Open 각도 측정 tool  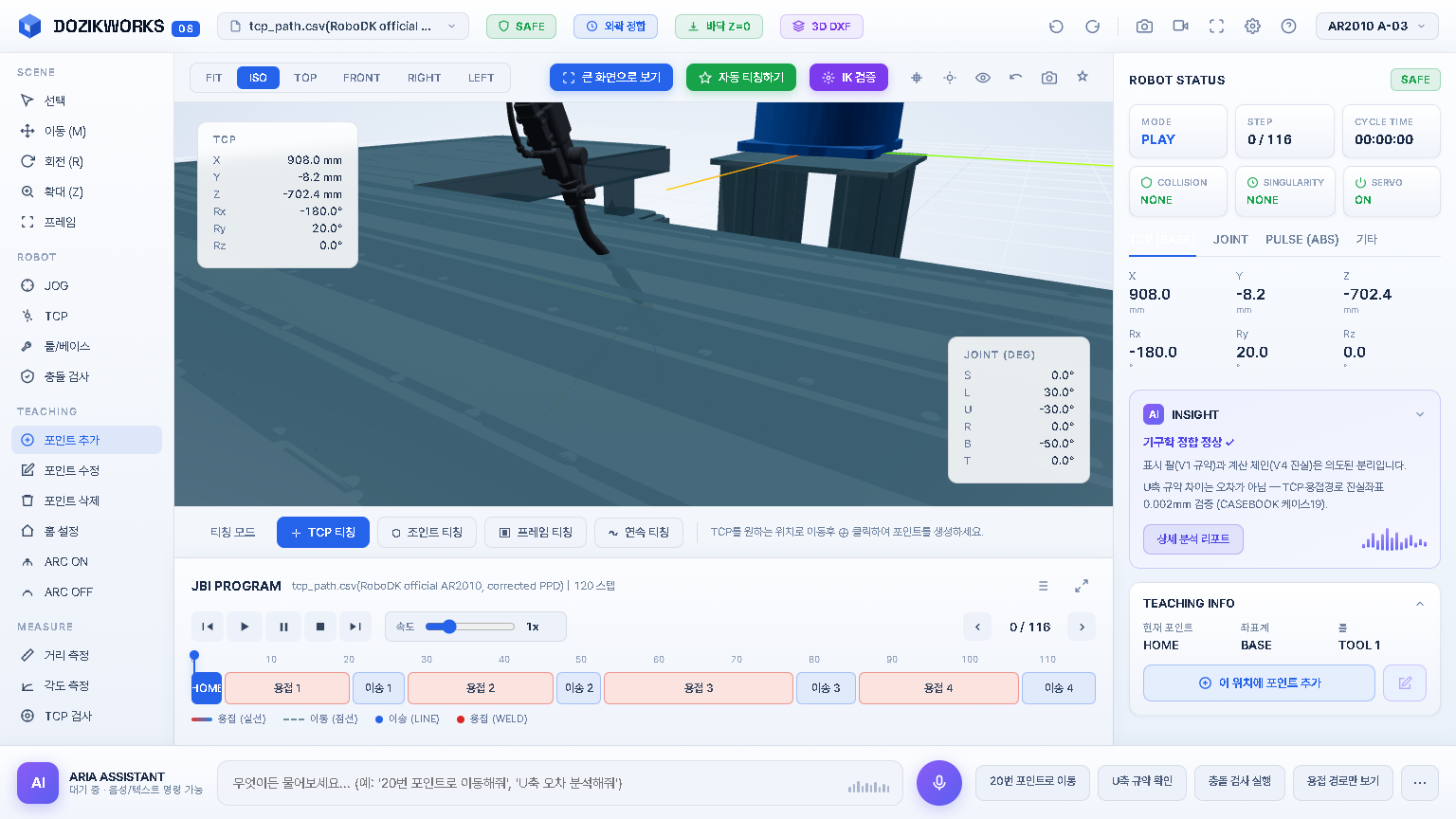pyautogui.click(x=86, y=685)
